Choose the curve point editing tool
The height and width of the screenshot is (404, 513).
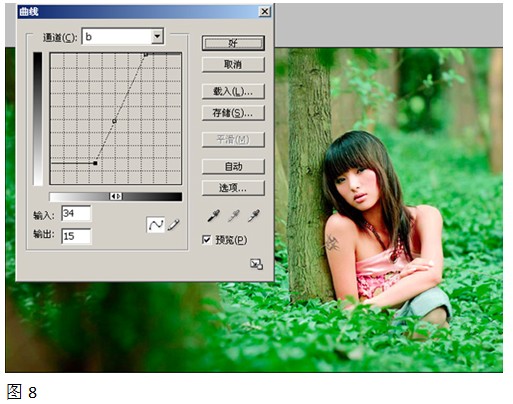pyautogui.click(x=156, y=224)
